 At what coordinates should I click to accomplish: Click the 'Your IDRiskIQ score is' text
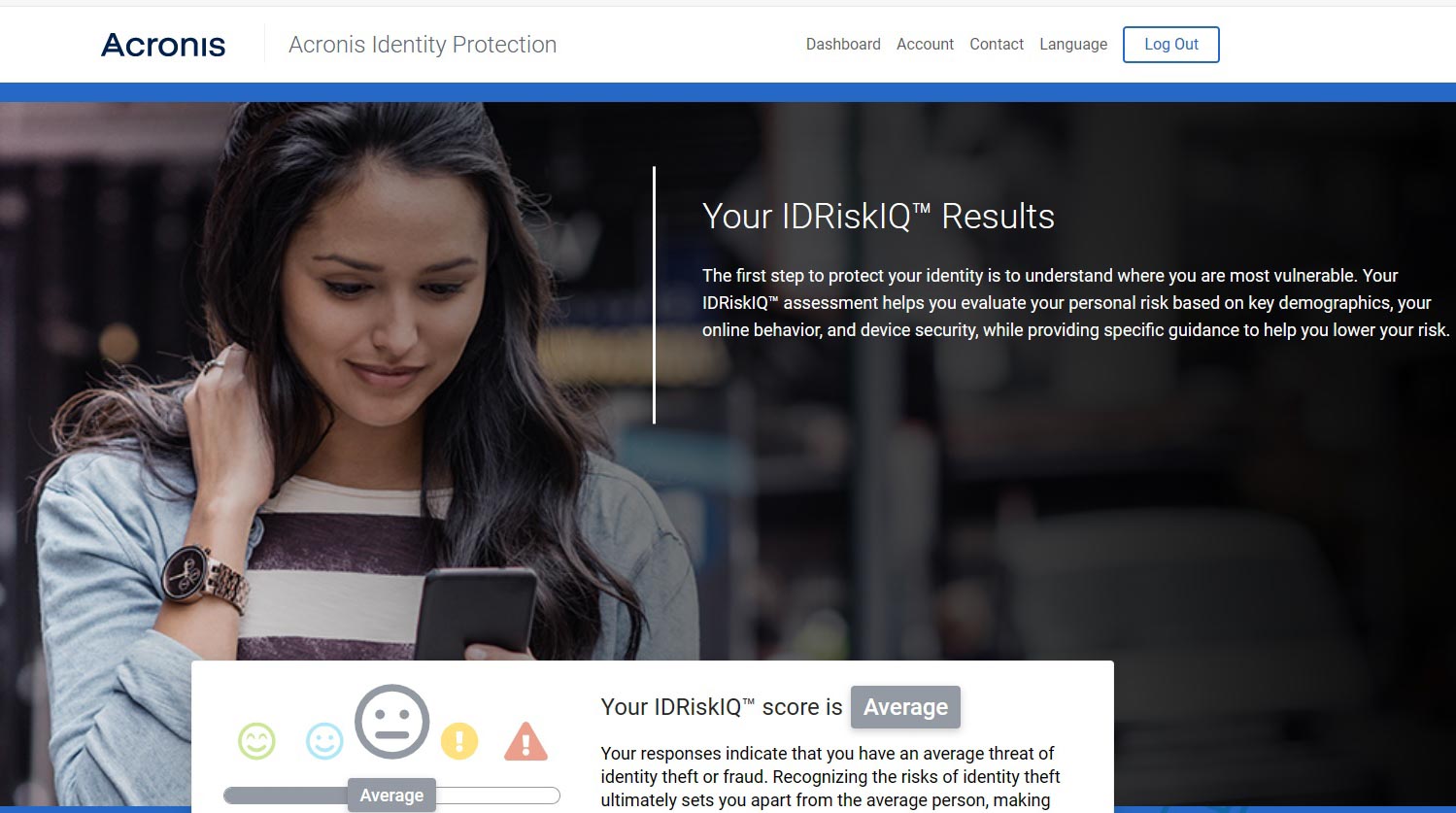(x=722, y=707)
